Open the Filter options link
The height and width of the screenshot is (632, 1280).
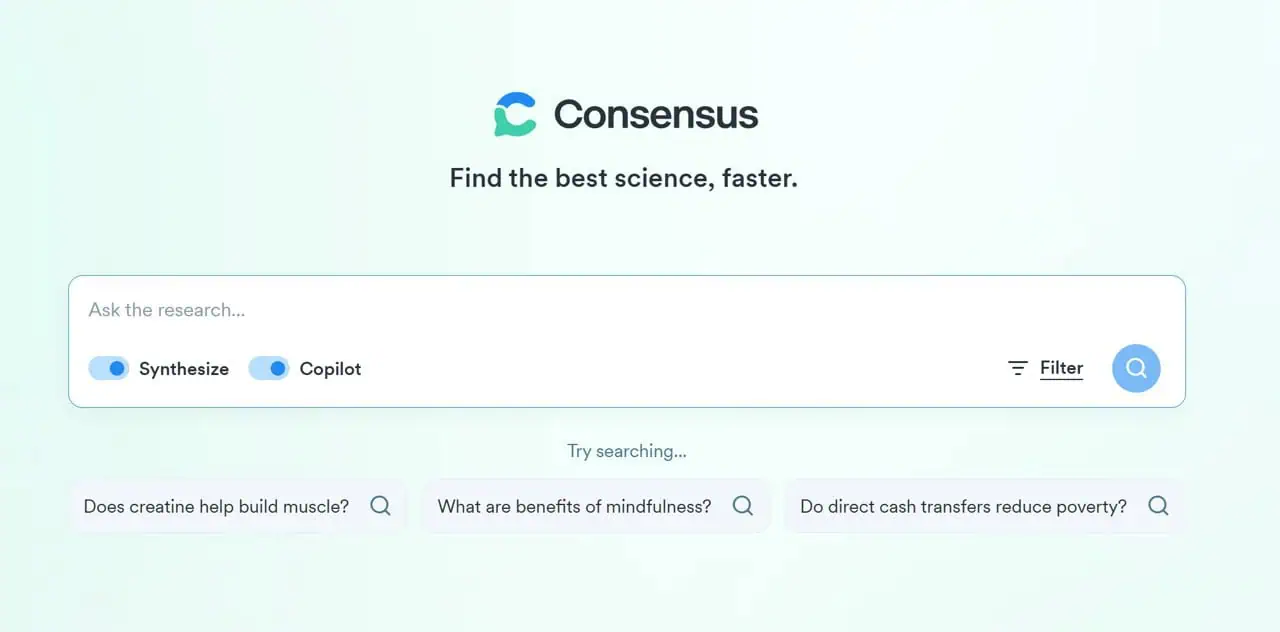[1061, 368]
